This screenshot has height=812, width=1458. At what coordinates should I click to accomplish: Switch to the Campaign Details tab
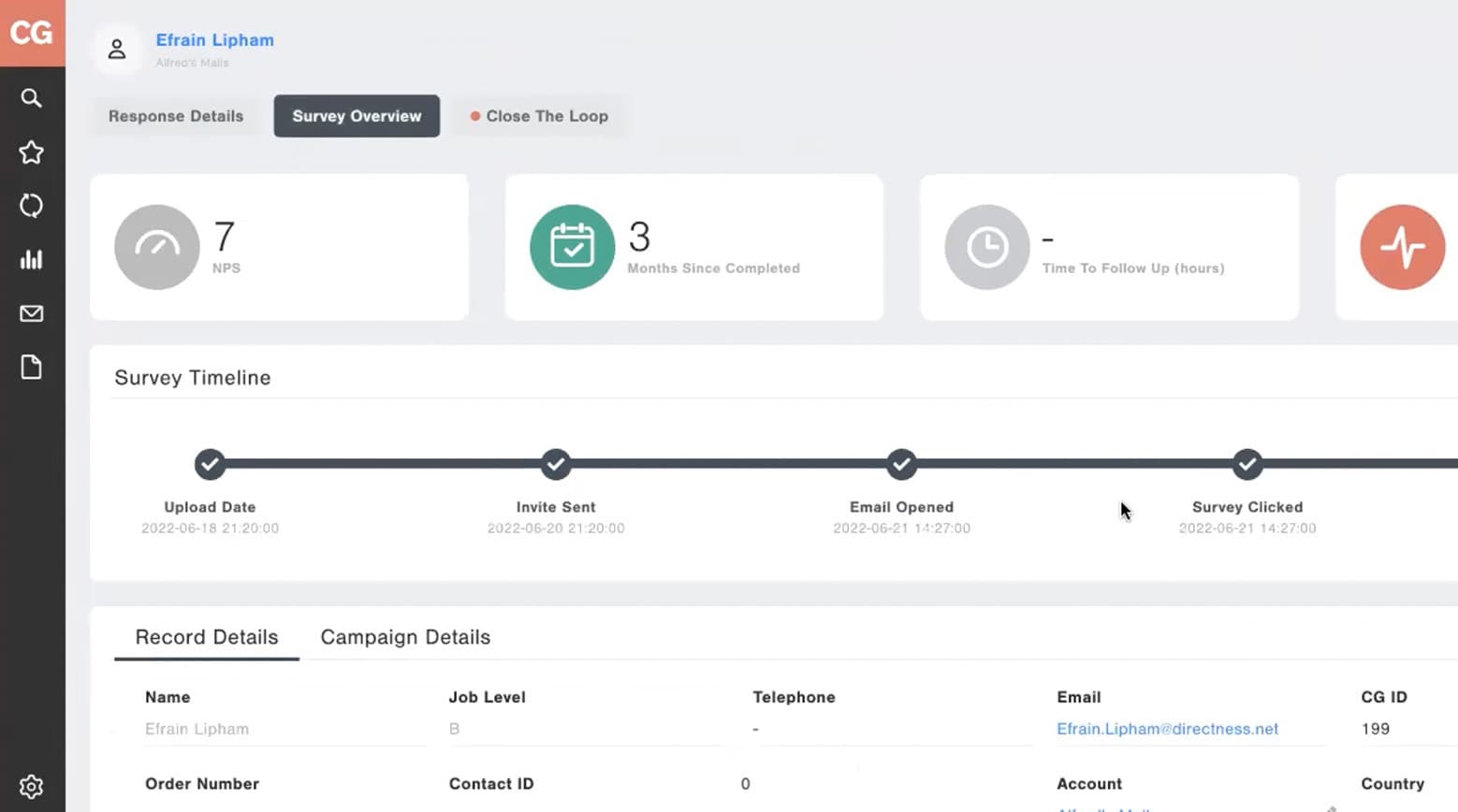pyautogui.click(x=405, y=637)
